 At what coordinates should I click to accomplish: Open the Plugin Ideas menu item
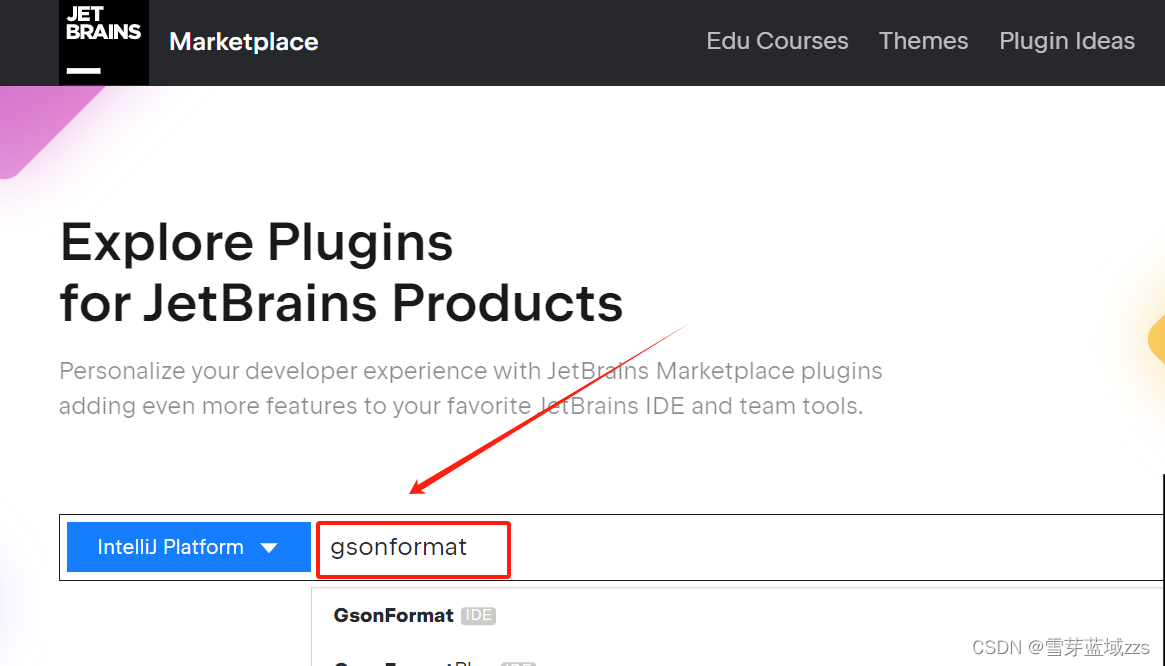1067,41
